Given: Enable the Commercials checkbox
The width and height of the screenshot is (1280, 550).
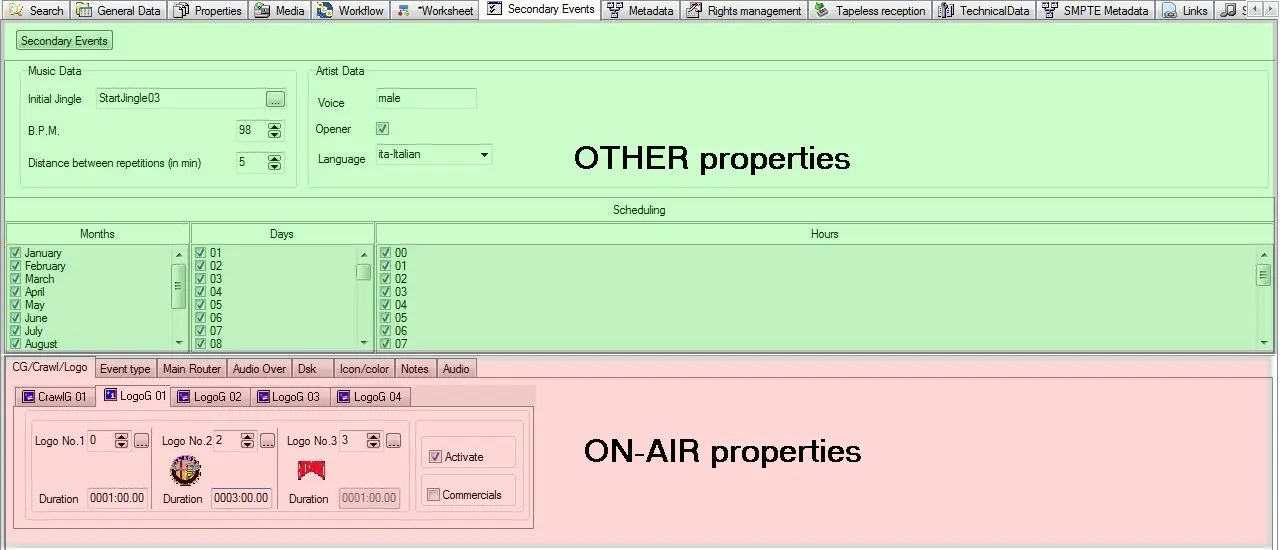Looking at the screenshot, I should click(434, 495).
